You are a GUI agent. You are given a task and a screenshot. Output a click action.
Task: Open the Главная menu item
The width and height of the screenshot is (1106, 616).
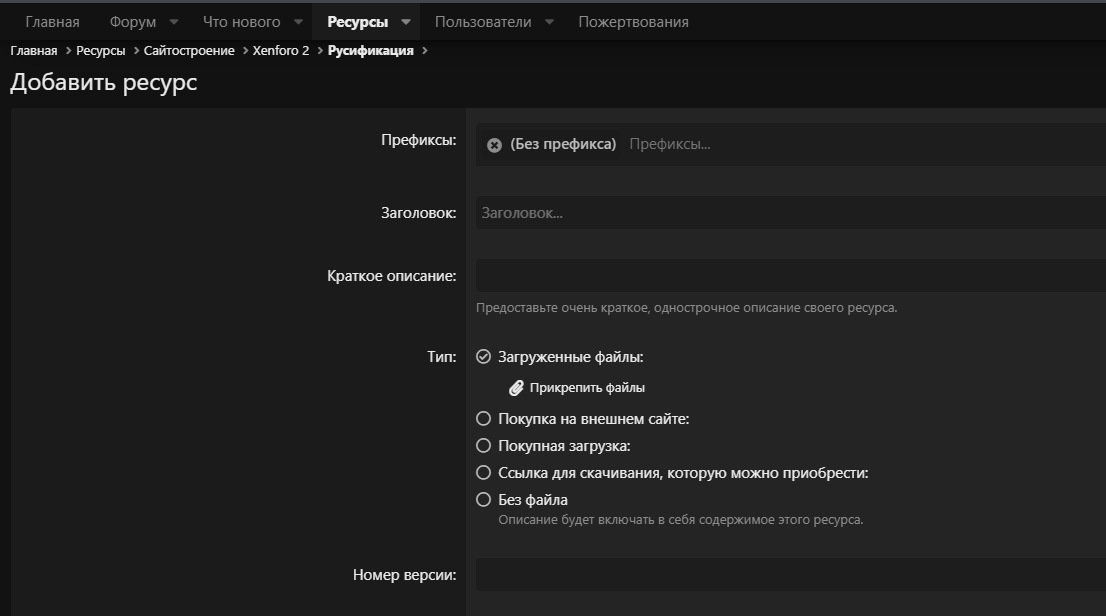(52, 20)
